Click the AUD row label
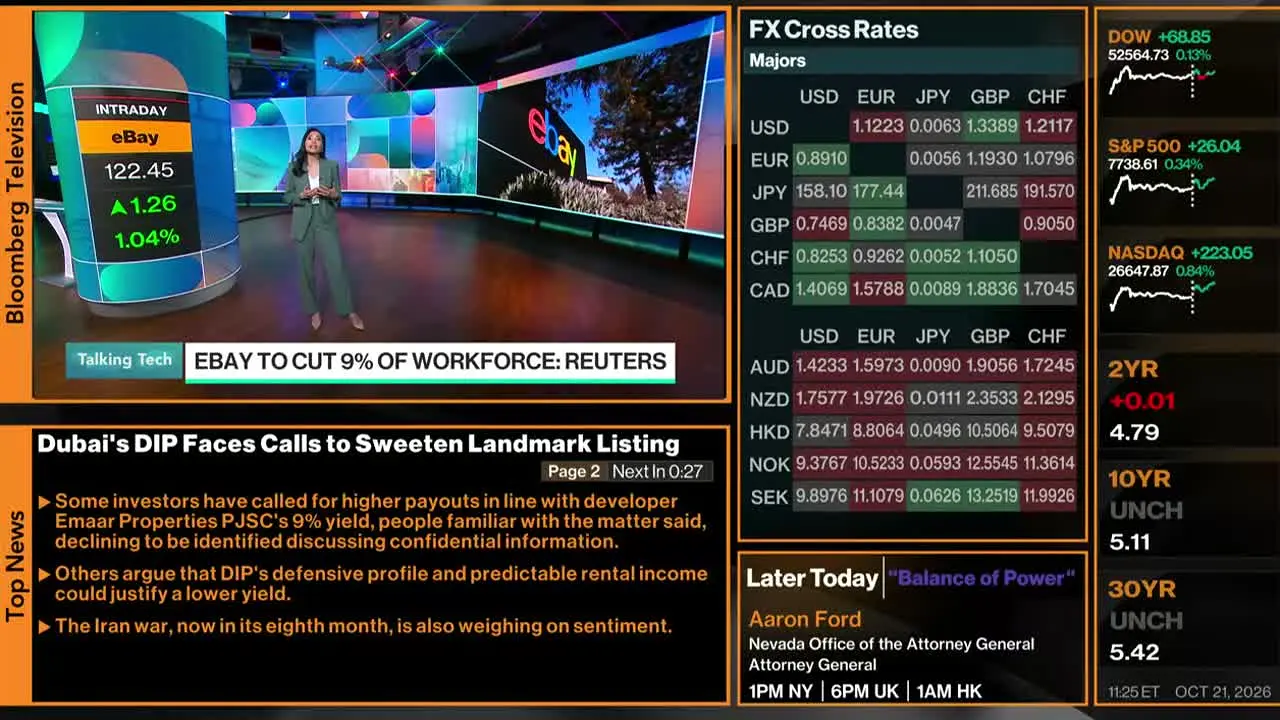The width and height of the screenshot is (1280, 720). 769,367
